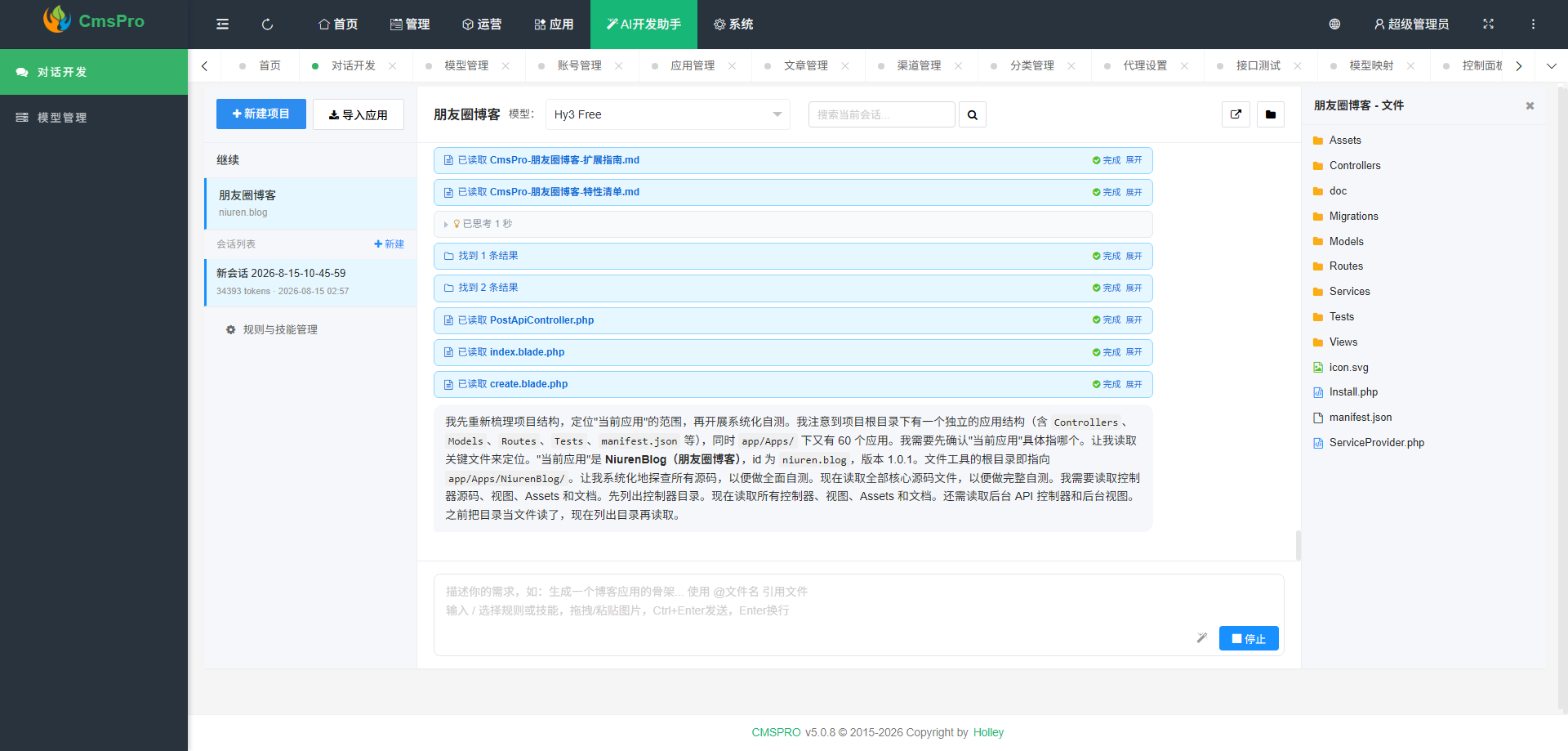Select 对话开发 in the left sidebar
Screen dimensions: 1568x751
tap(94, 72)
